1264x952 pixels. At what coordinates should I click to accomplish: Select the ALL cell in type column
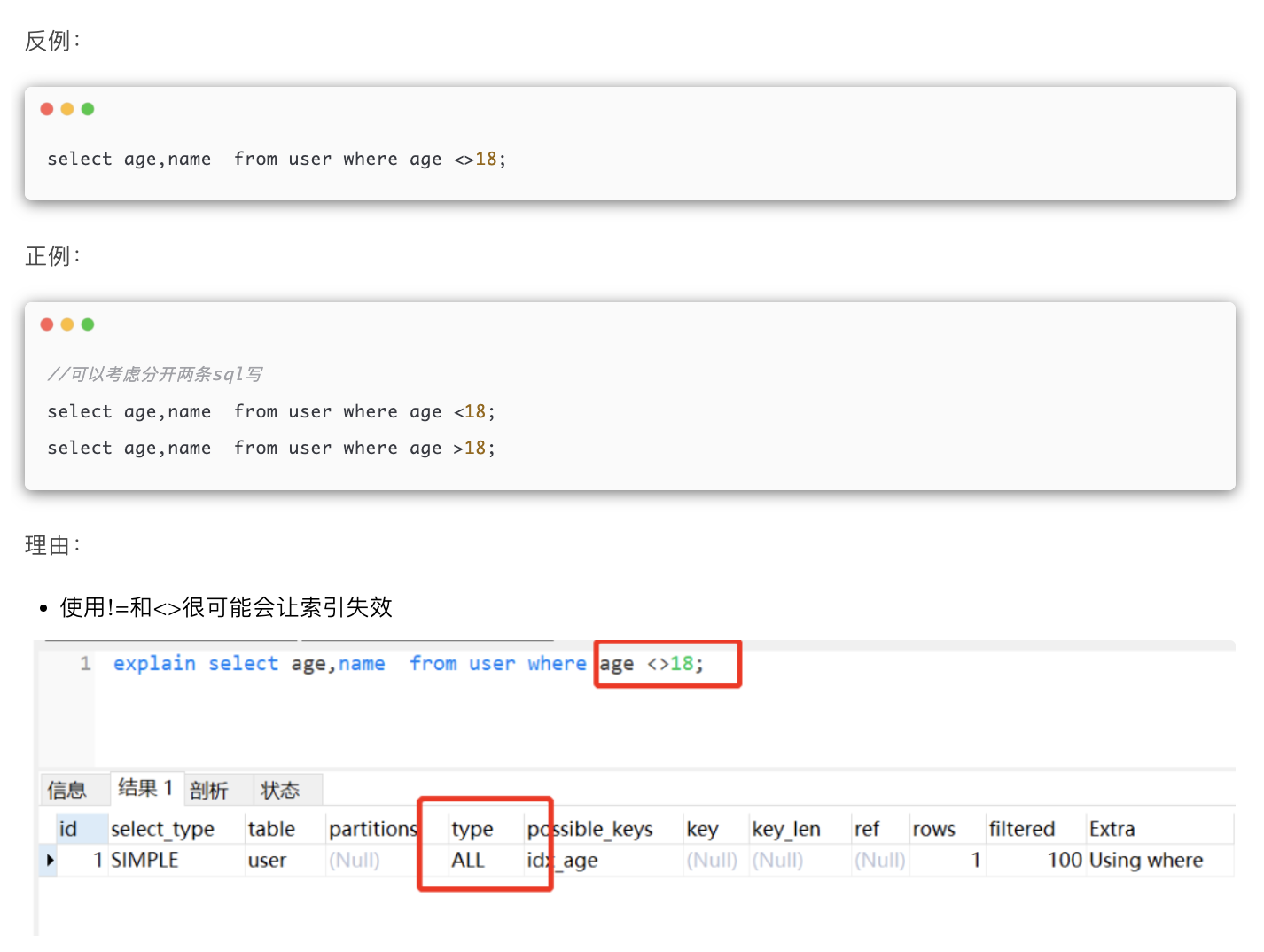tap(468, 860)
